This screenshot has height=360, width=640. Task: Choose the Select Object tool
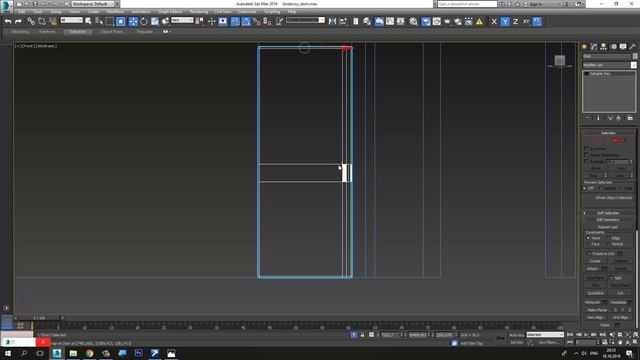pos(88,21)
